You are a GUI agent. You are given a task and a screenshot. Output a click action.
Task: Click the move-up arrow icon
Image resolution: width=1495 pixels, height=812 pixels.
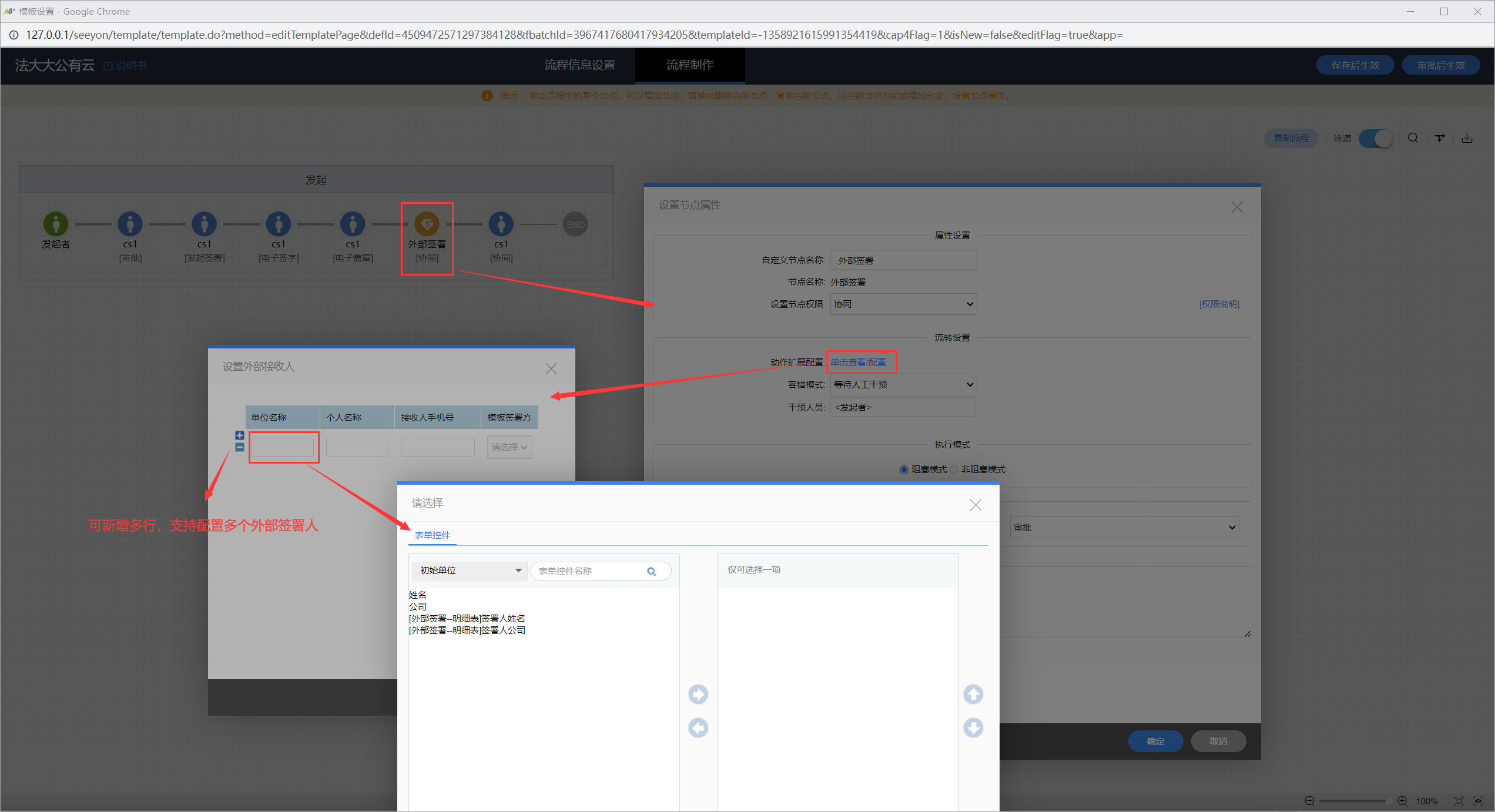click(x=973, y=694)
